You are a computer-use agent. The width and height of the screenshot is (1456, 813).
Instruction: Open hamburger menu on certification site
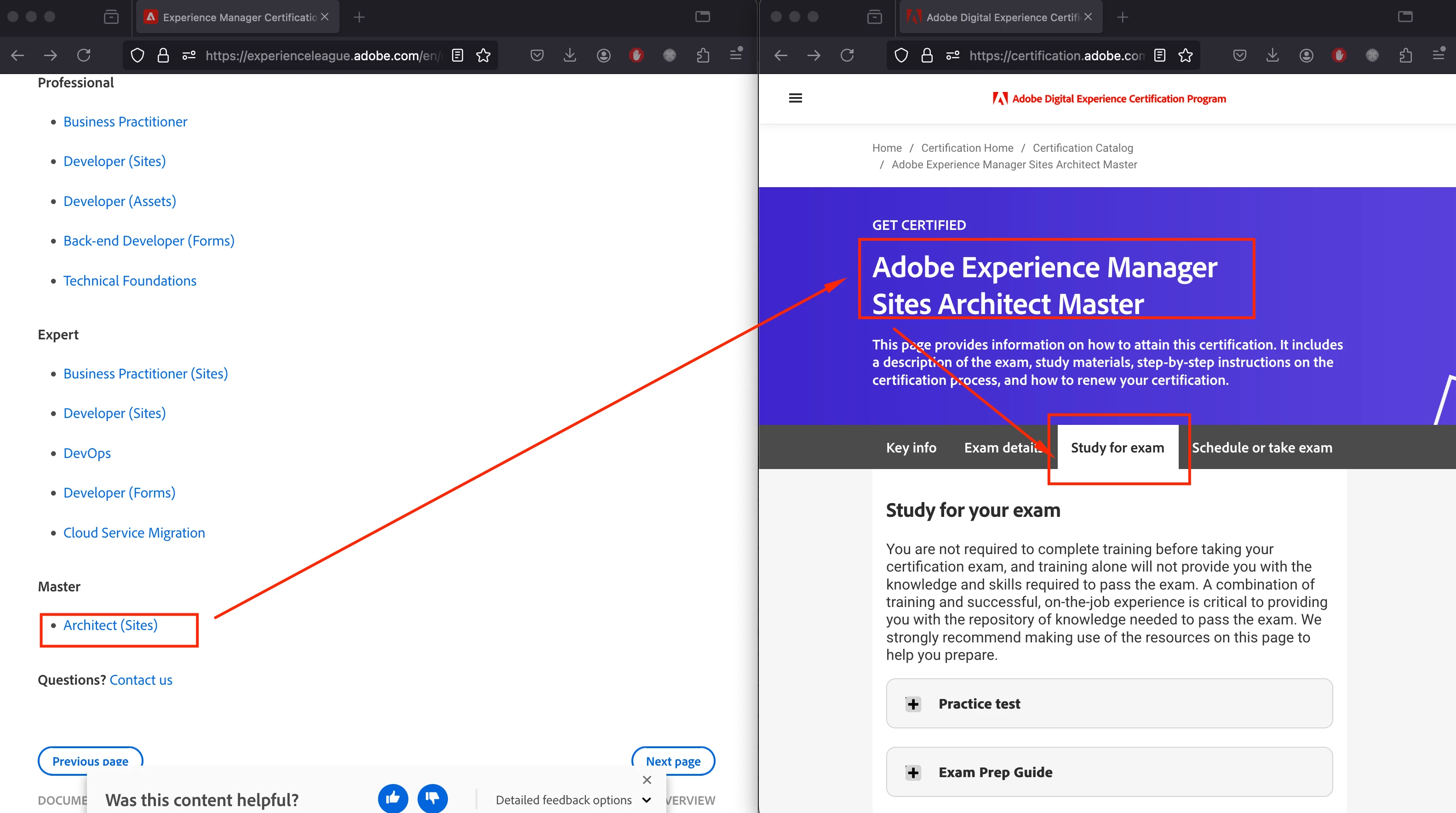click(795, 98)
